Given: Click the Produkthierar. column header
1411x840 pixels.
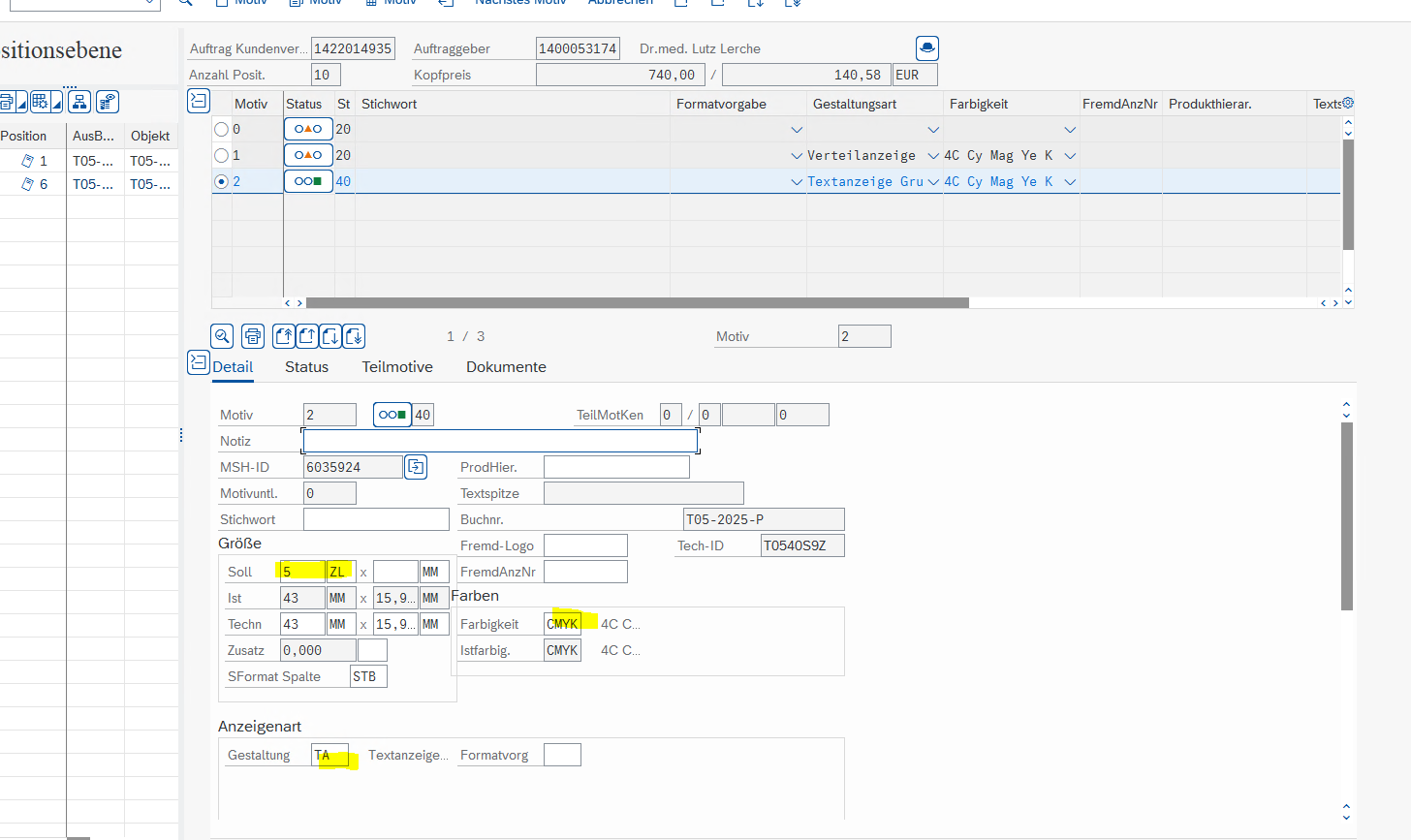Looking at the screenshot, I should 1235,104.
